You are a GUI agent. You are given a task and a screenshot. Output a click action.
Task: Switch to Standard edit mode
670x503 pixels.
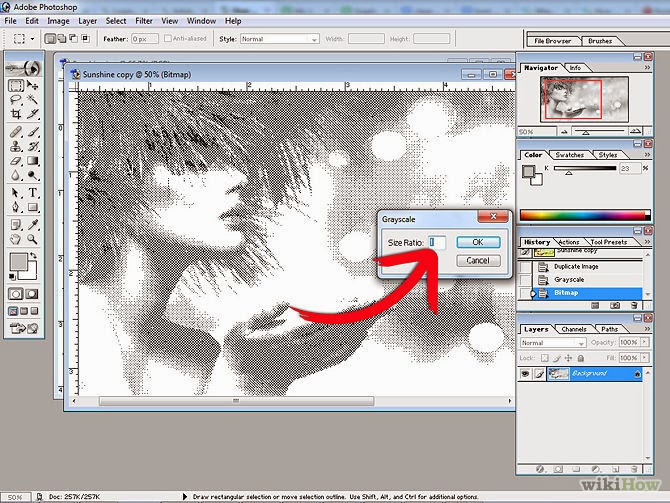click(16, 294)
